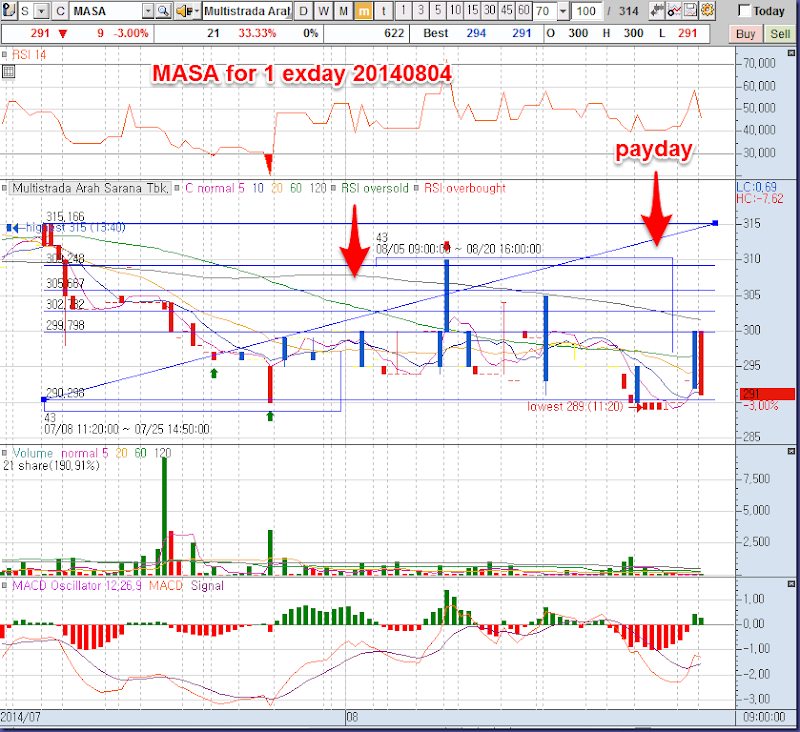Image resolution: width=800 pixels, height=732 pixels.
Task: Enable the Today checkbox
Action: point(744,11)
